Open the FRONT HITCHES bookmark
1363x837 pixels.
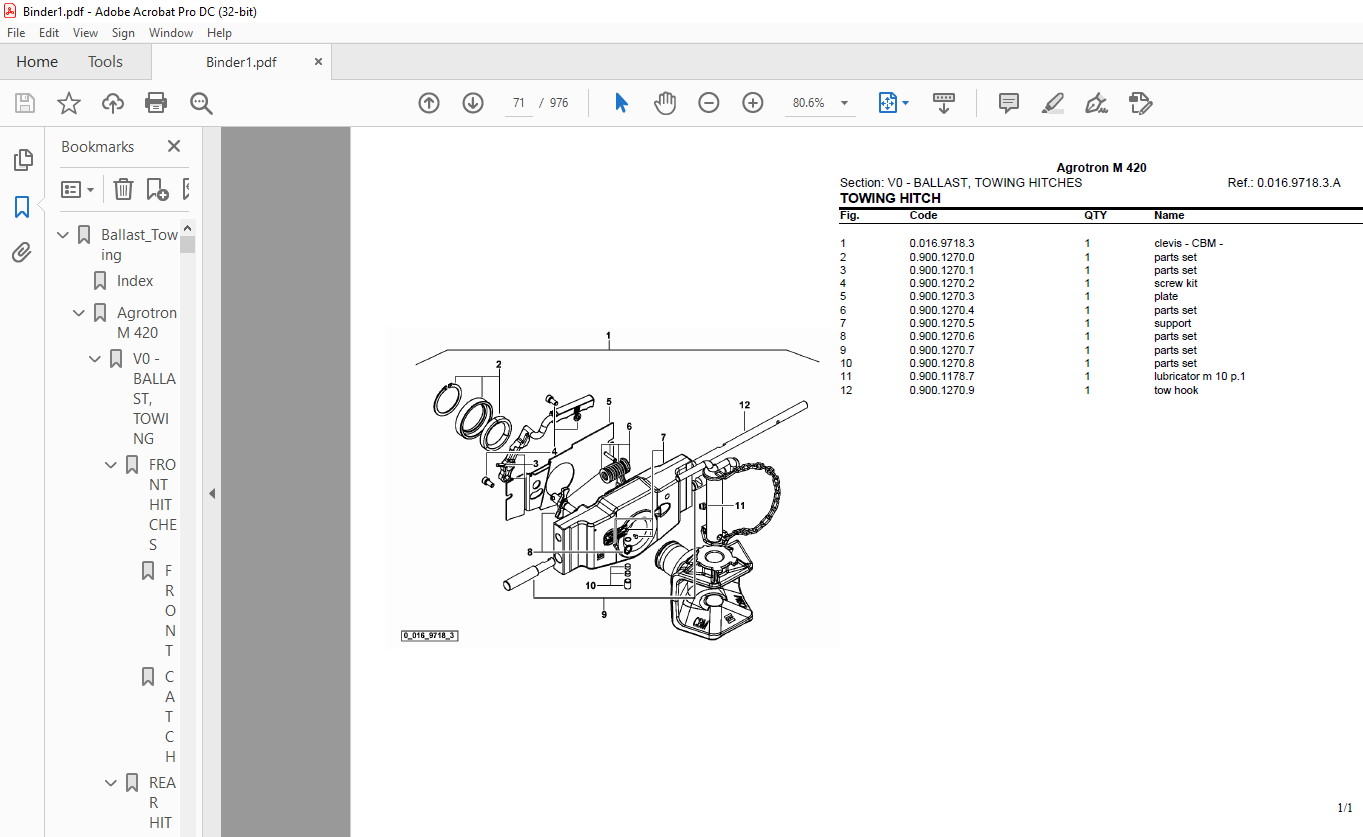162,505
